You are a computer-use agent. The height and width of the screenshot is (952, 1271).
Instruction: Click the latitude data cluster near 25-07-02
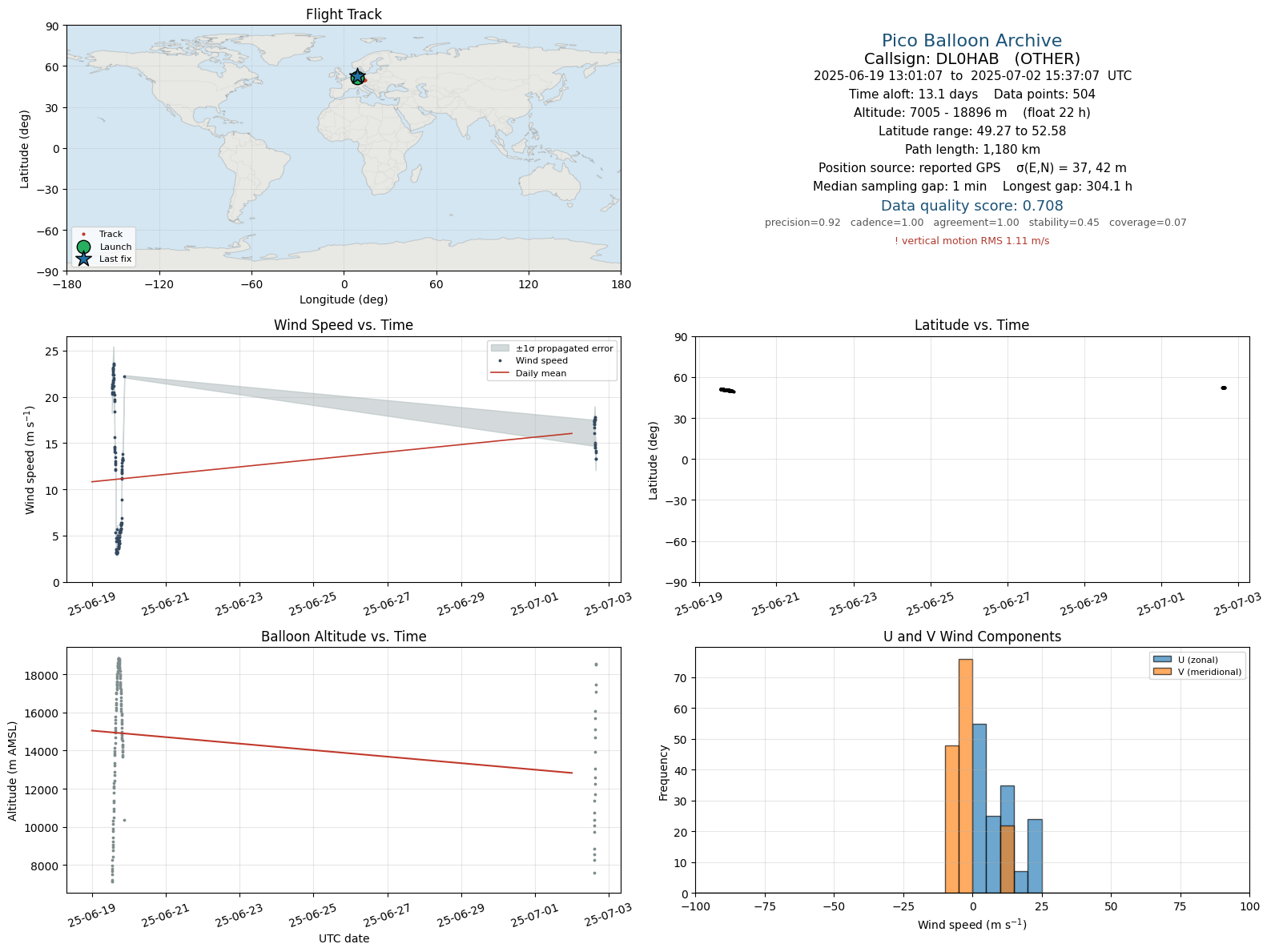pyautogui.click(x=1224, y=388)
